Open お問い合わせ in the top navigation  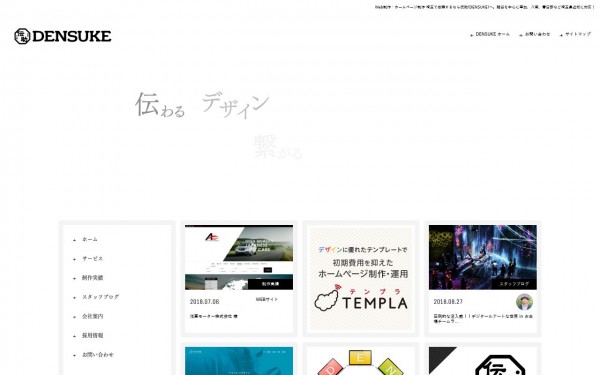tap(537, 34)
